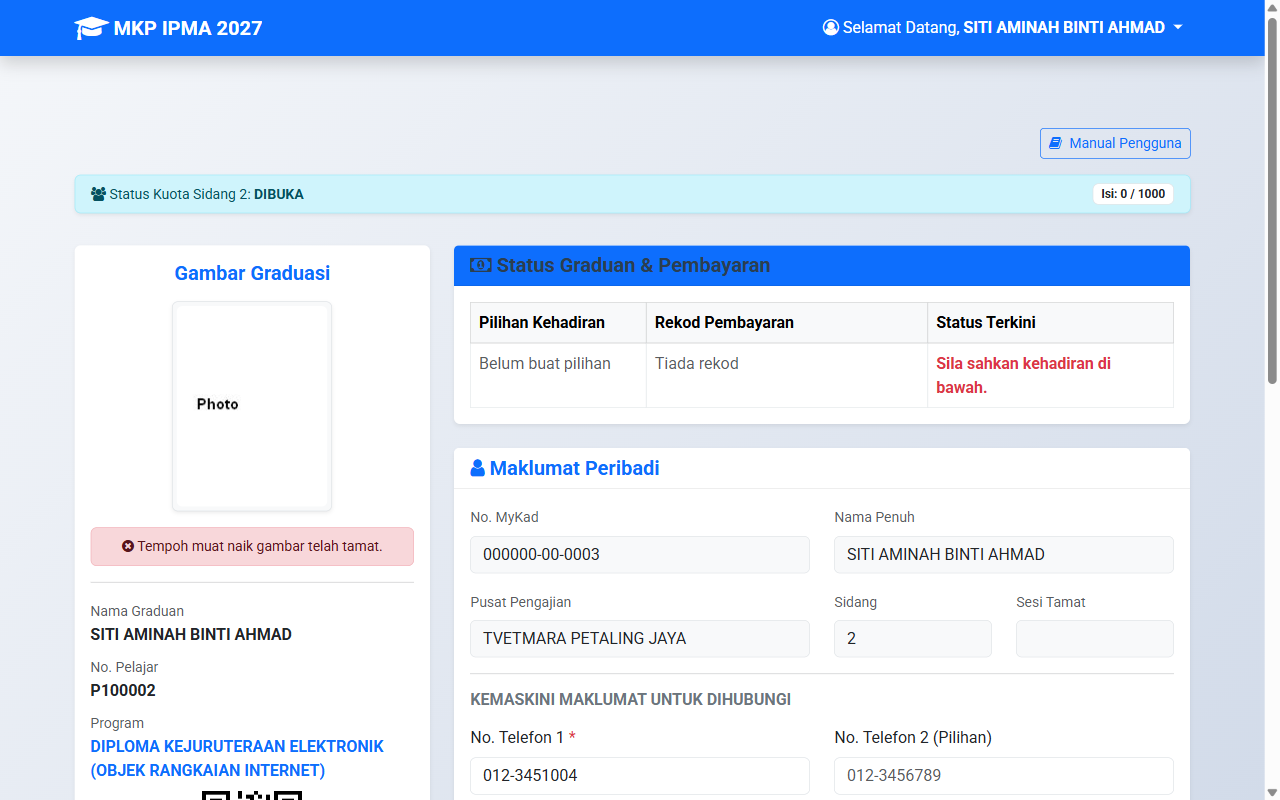The image size is (1280, 800).
Task: Click the No. Telefon 1 input field
Action: (640, 775)
